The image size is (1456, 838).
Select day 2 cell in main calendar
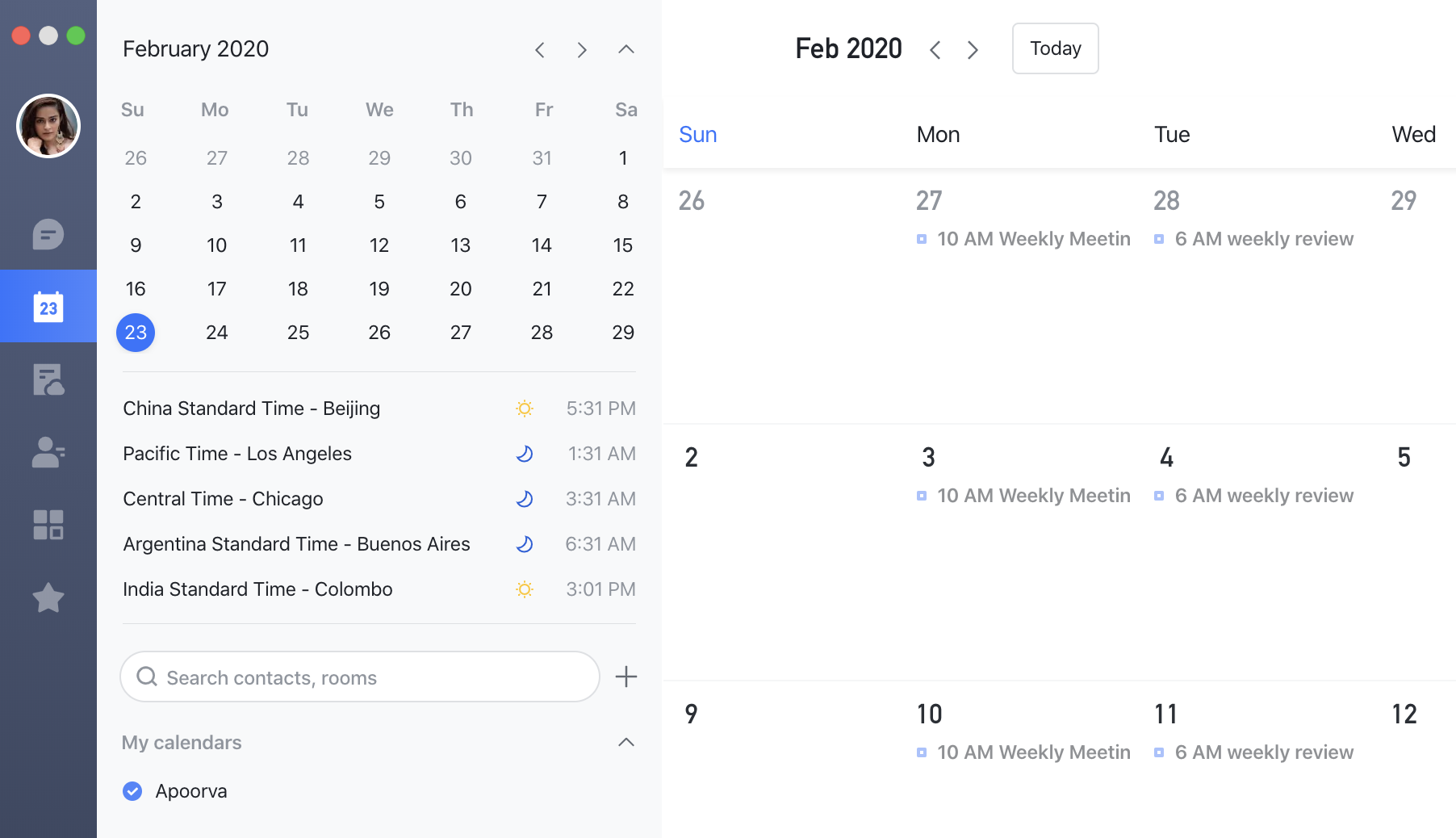coord(781,552)
